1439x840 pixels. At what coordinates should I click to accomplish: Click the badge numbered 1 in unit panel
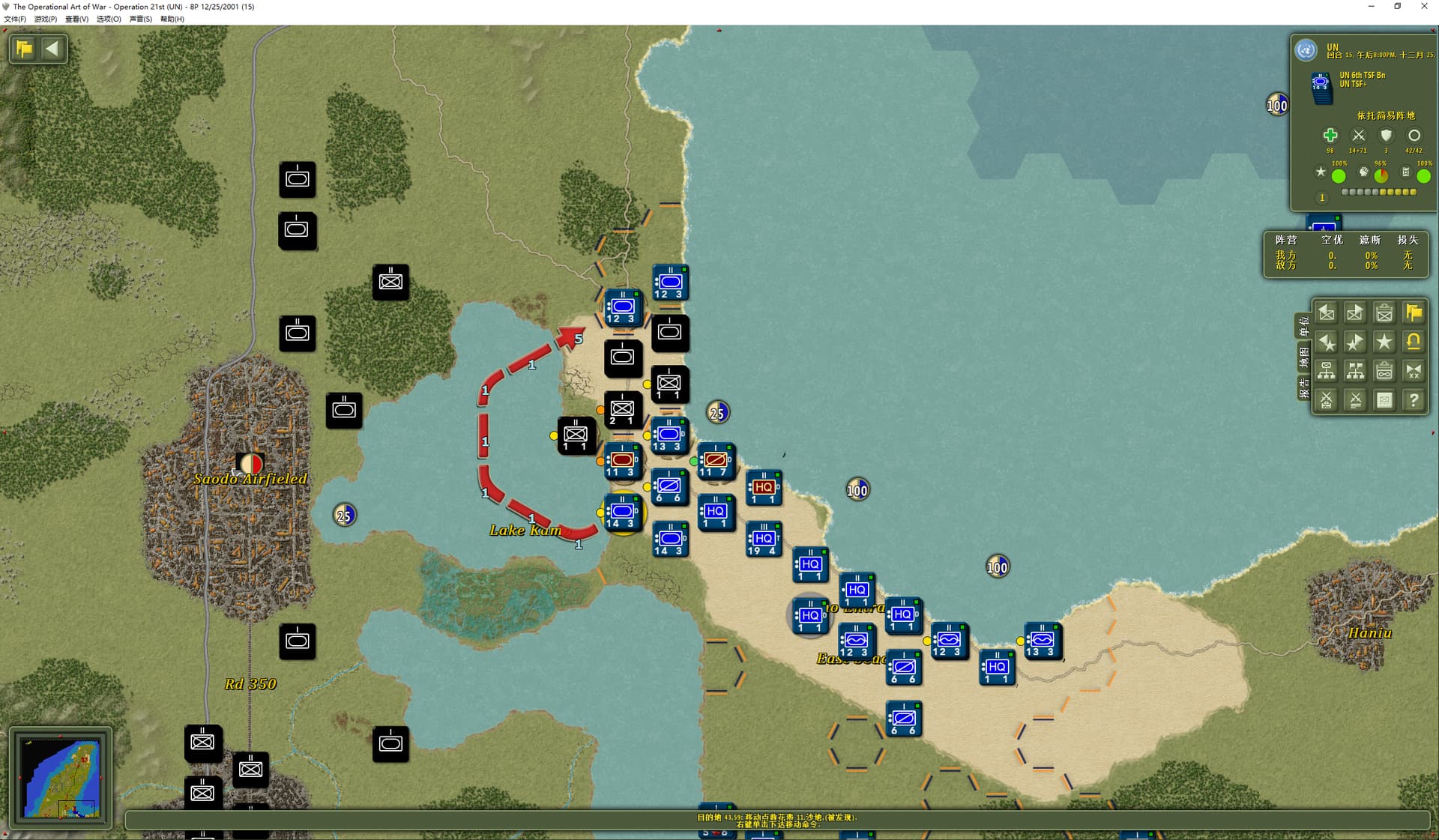point(1322,198)
